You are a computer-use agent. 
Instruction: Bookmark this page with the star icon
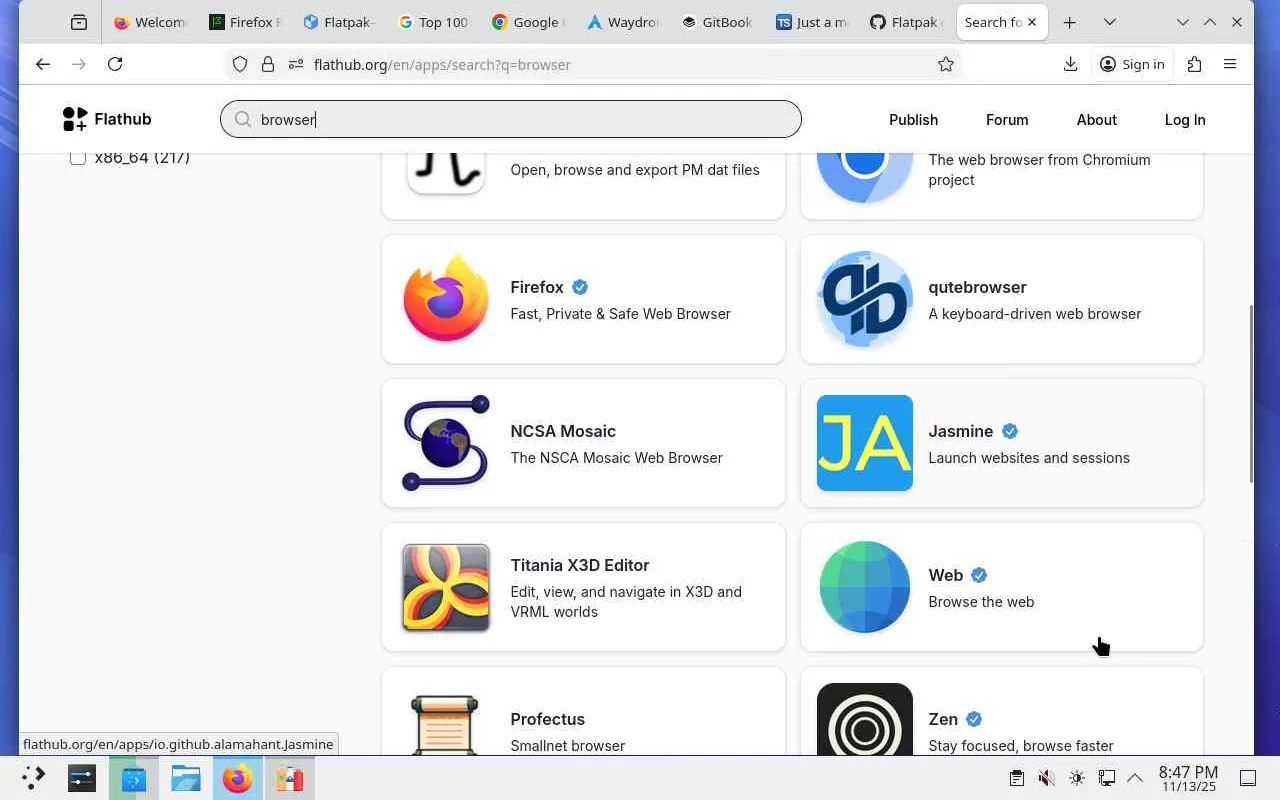click(946, 64)
